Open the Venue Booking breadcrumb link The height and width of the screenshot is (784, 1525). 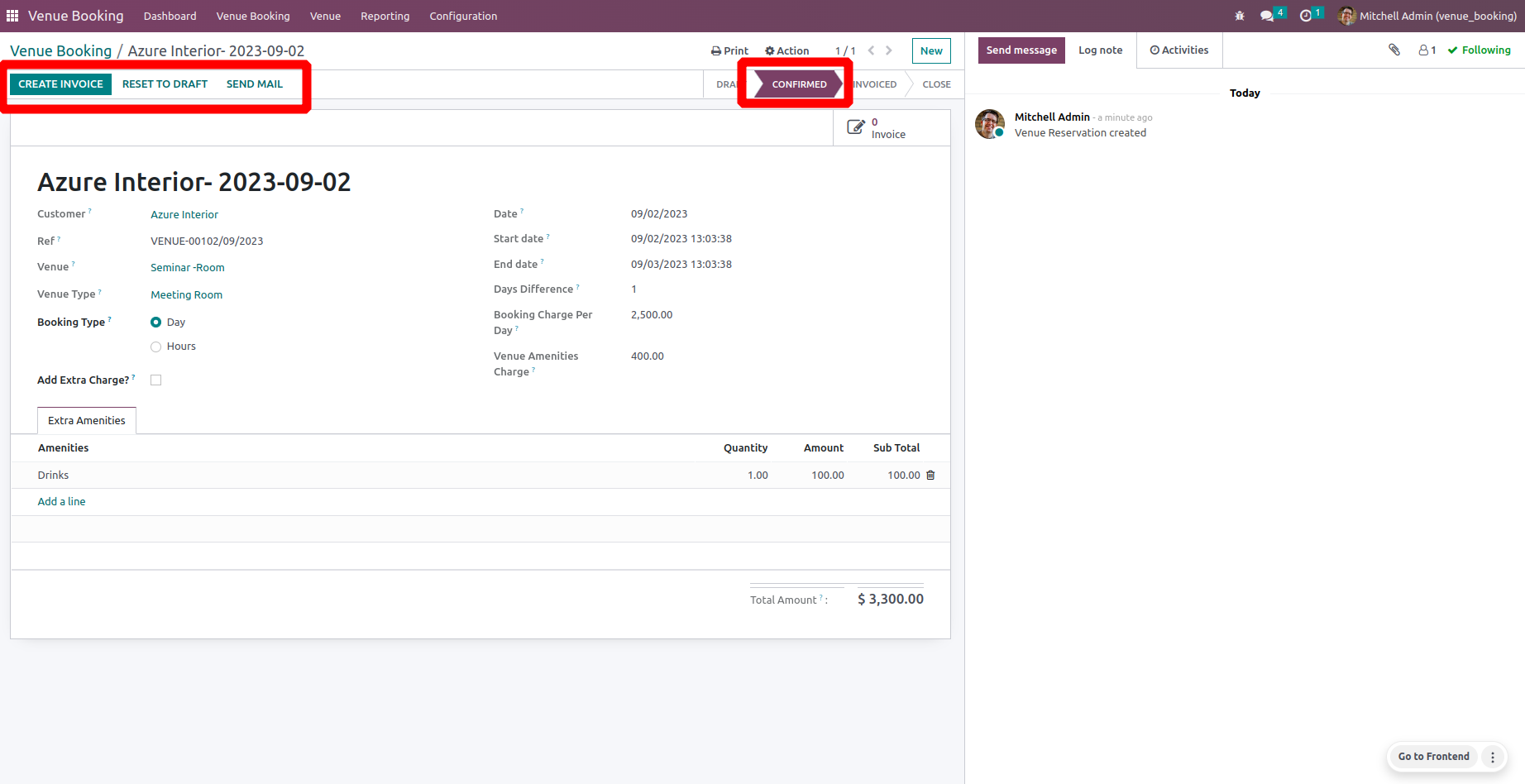(x=61, y=51)
